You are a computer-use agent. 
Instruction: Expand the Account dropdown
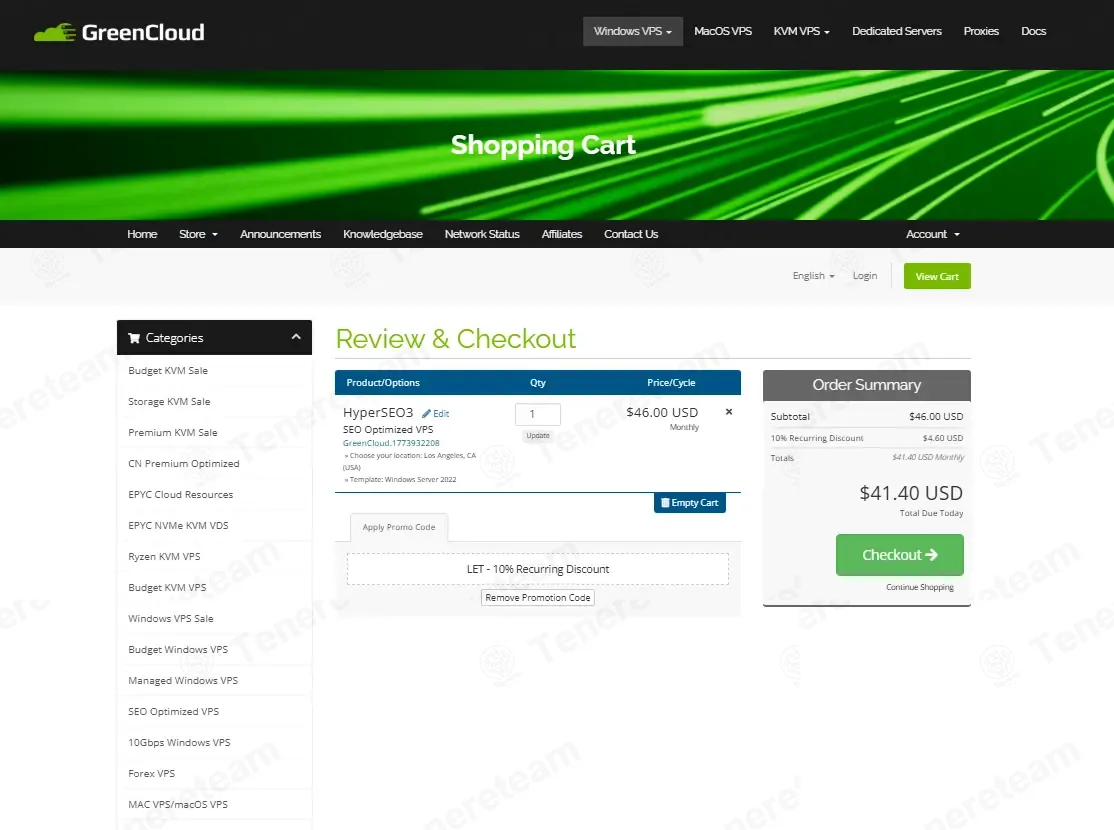click(x=932, y=234)
